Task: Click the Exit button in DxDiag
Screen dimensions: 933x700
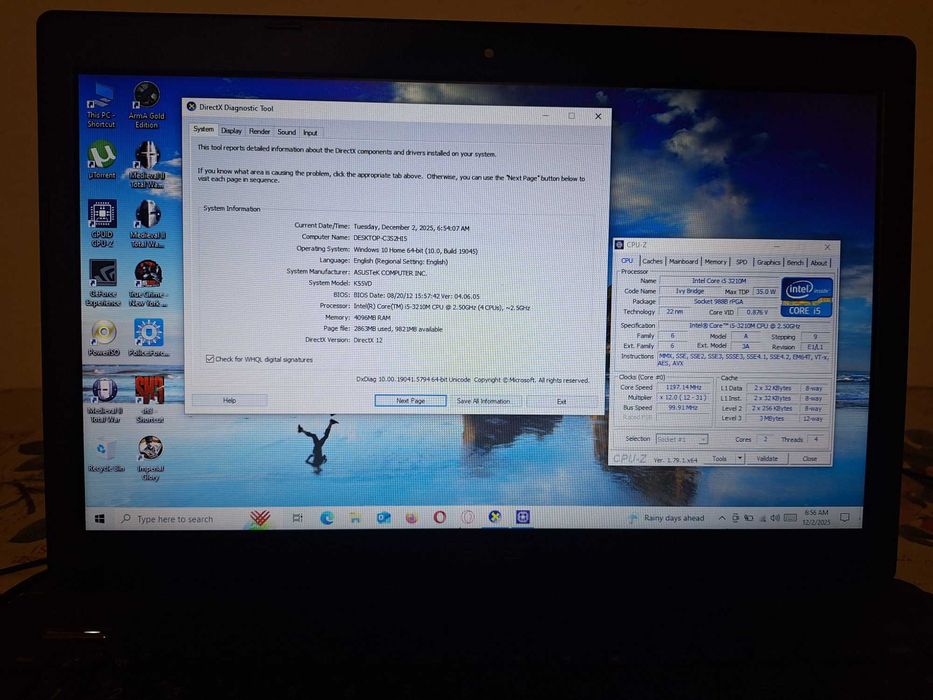Action: 561,402
